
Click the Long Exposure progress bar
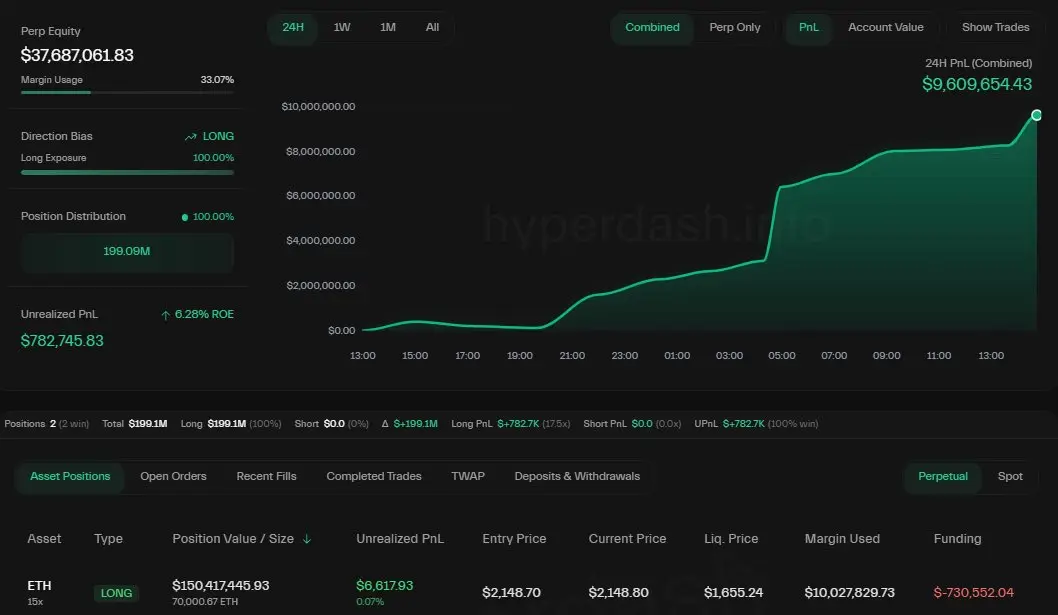click(127, 173)
